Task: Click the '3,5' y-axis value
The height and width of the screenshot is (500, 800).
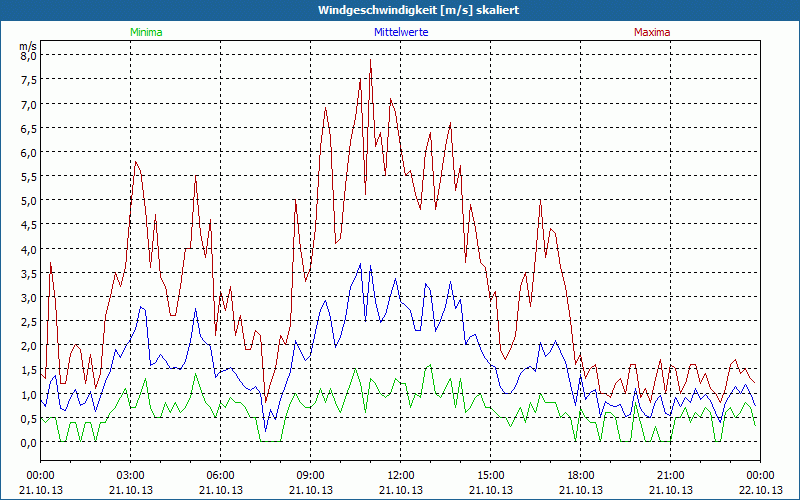Action: click(x=29, y=273)
